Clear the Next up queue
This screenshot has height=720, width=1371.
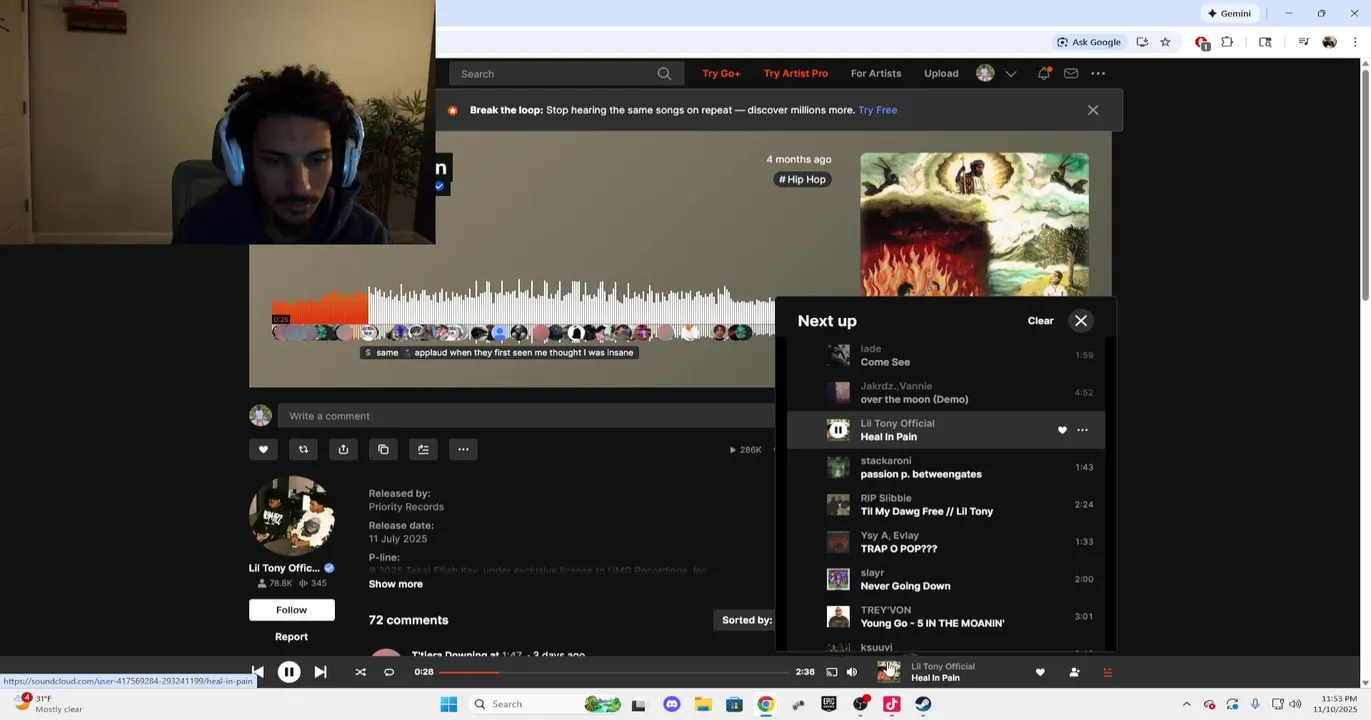coord(1040,321)
